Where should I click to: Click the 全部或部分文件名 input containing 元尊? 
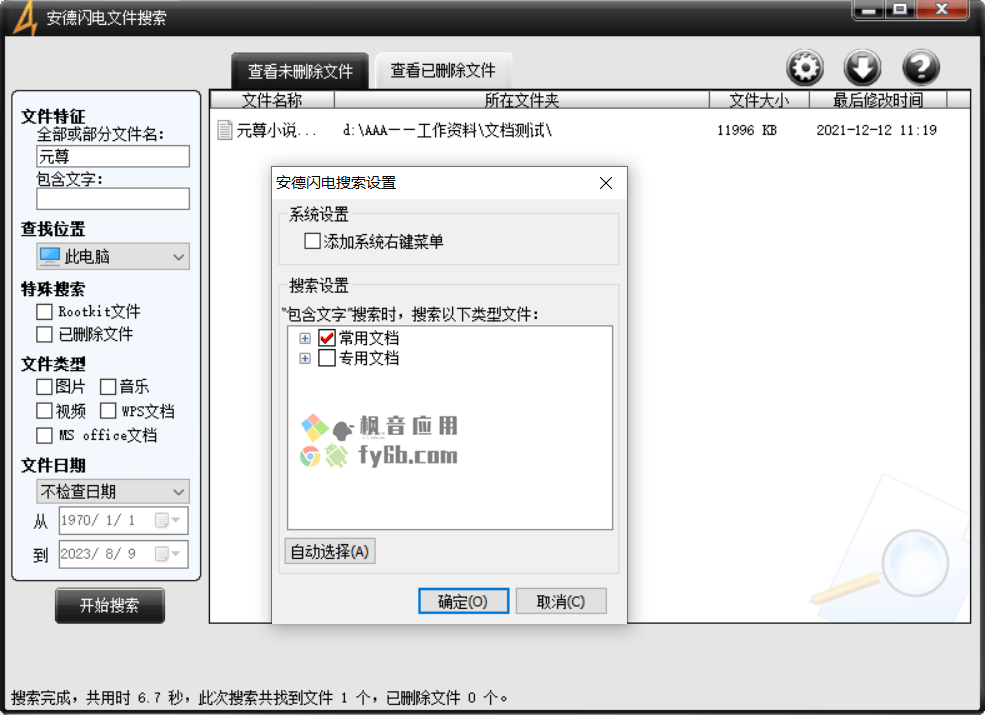[113, 156]
